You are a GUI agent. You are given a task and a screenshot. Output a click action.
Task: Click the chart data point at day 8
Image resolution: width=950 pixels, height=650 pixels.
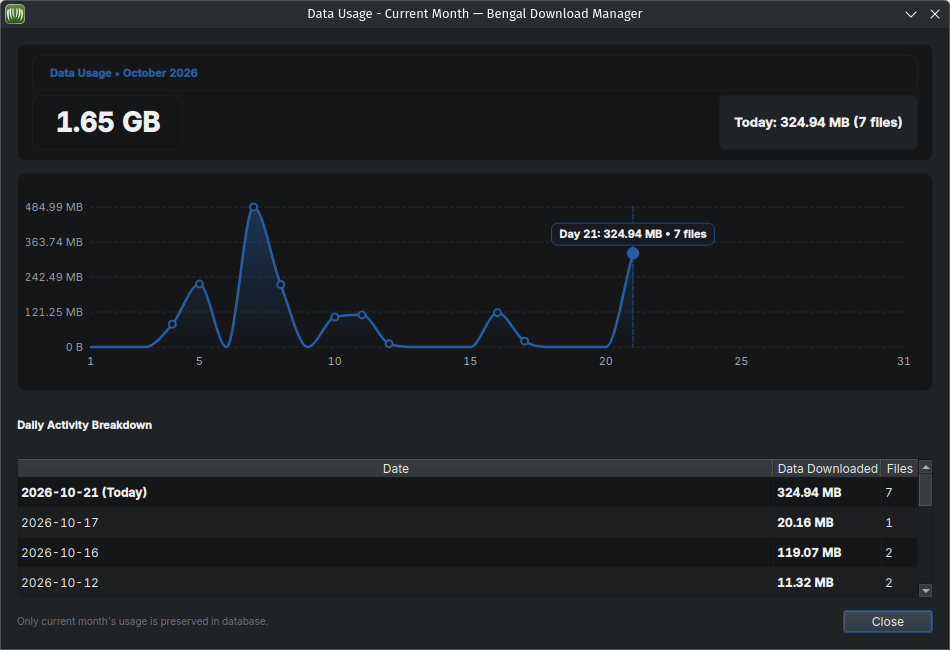(x=281, y=285)
